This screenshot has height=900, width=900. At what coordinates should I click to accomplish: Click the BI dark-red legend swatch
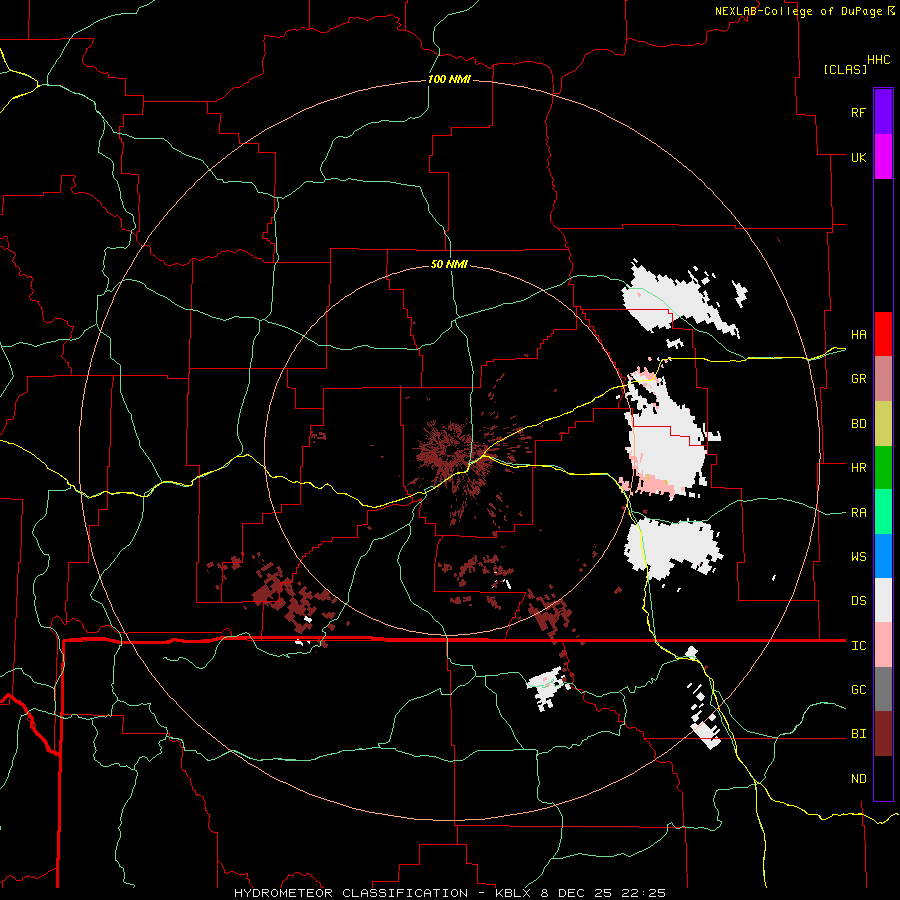point(883,734)
